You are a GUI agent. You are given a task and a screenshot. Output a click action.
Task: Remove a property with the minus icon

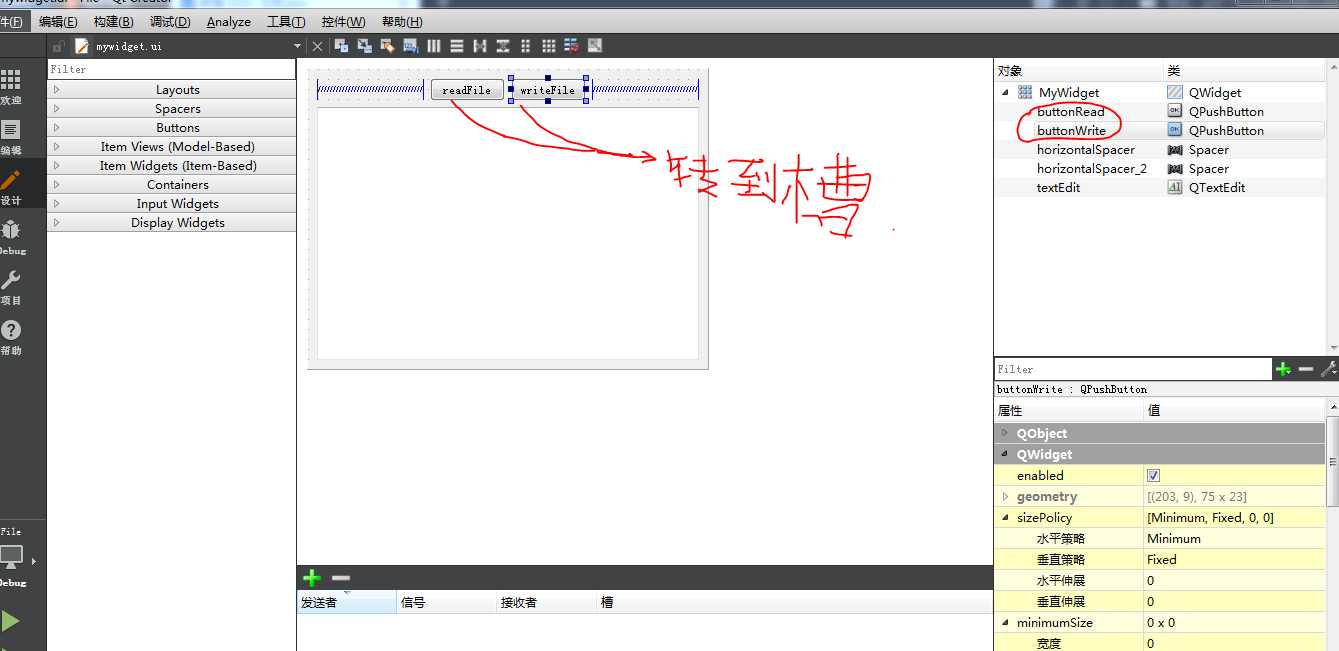pos(1306,369)
